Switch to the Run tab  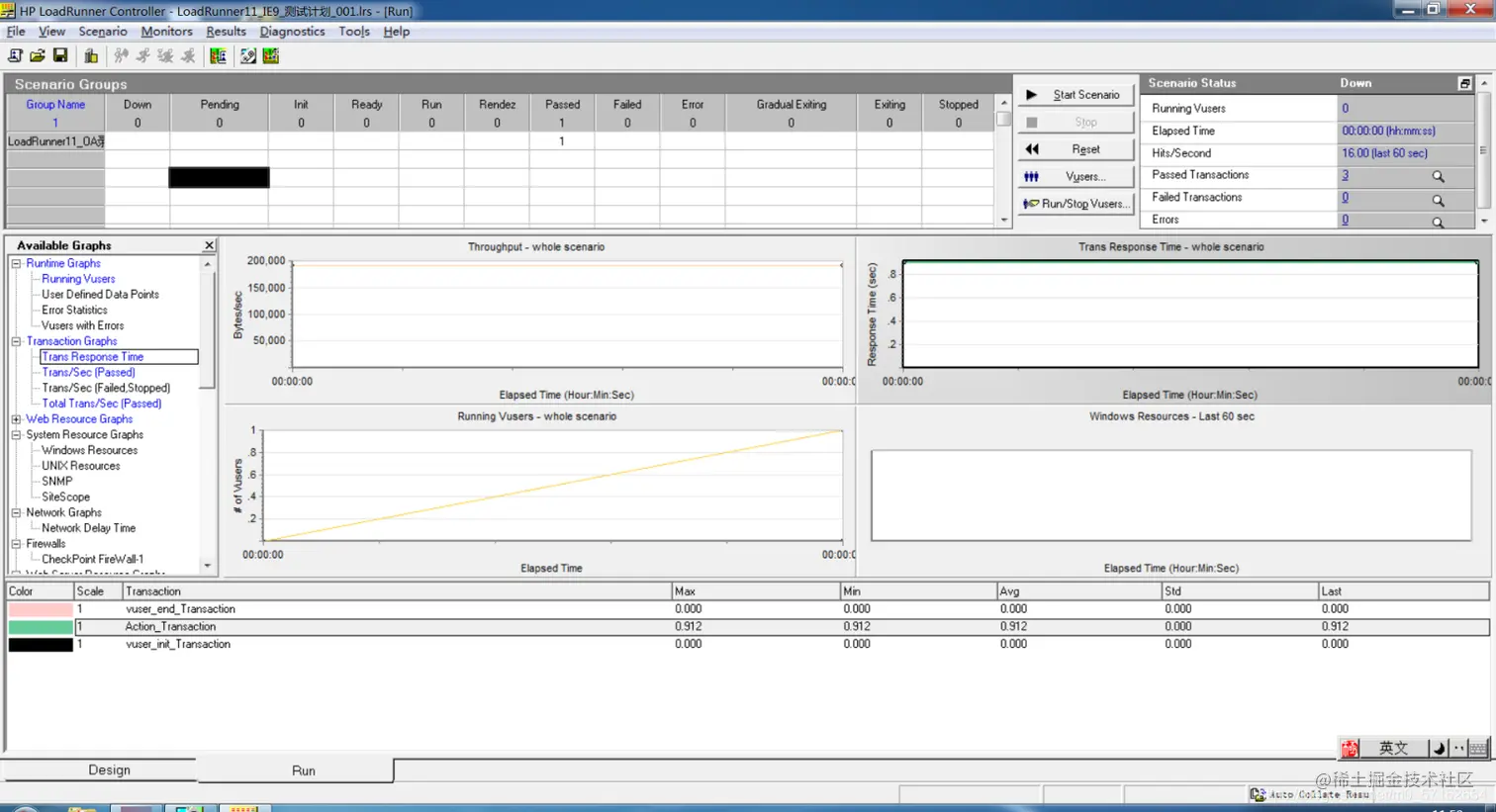[303, 770]
